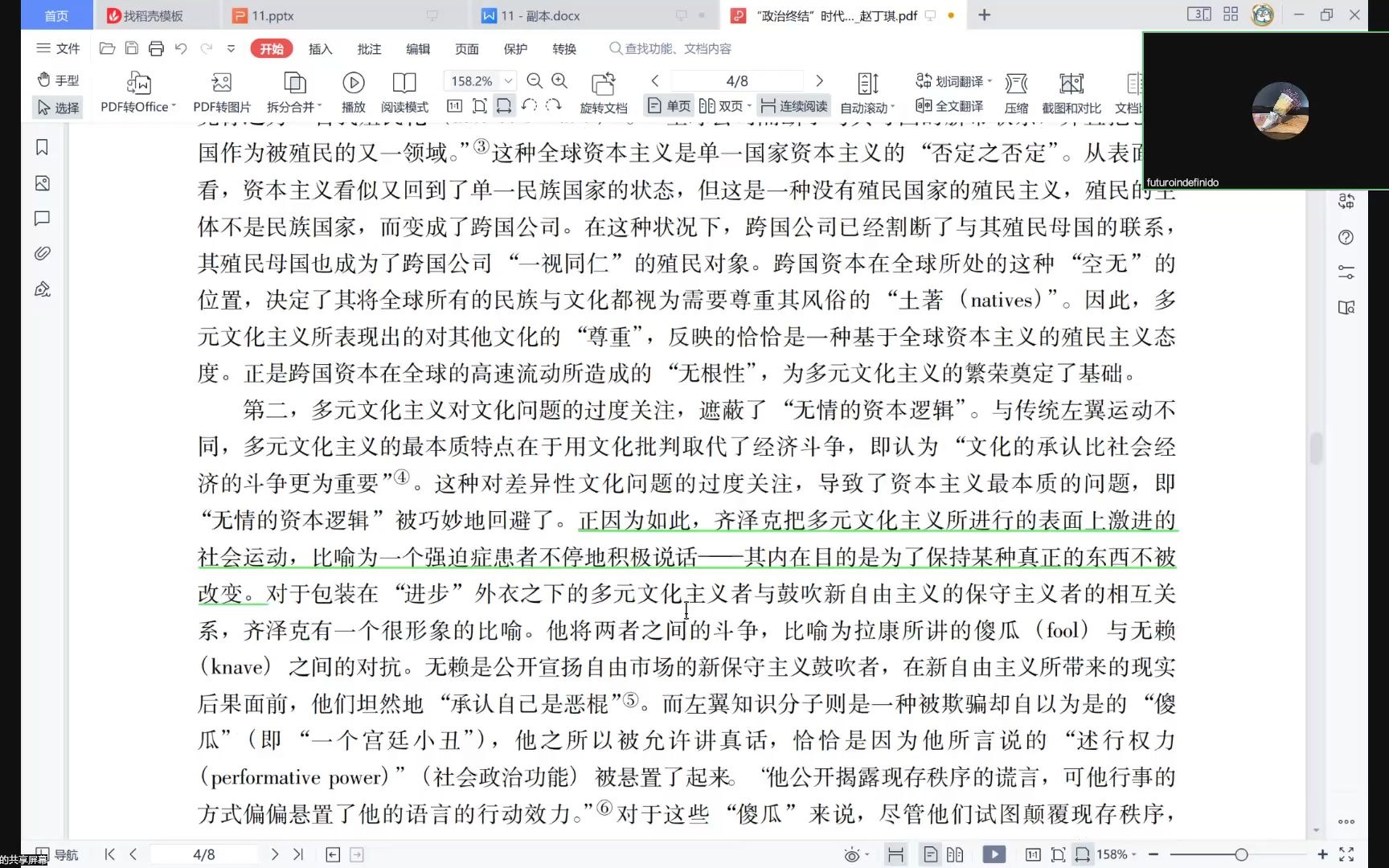Click the ribbon page number field 4/8

pyautogui.click(x=737, y=80)
